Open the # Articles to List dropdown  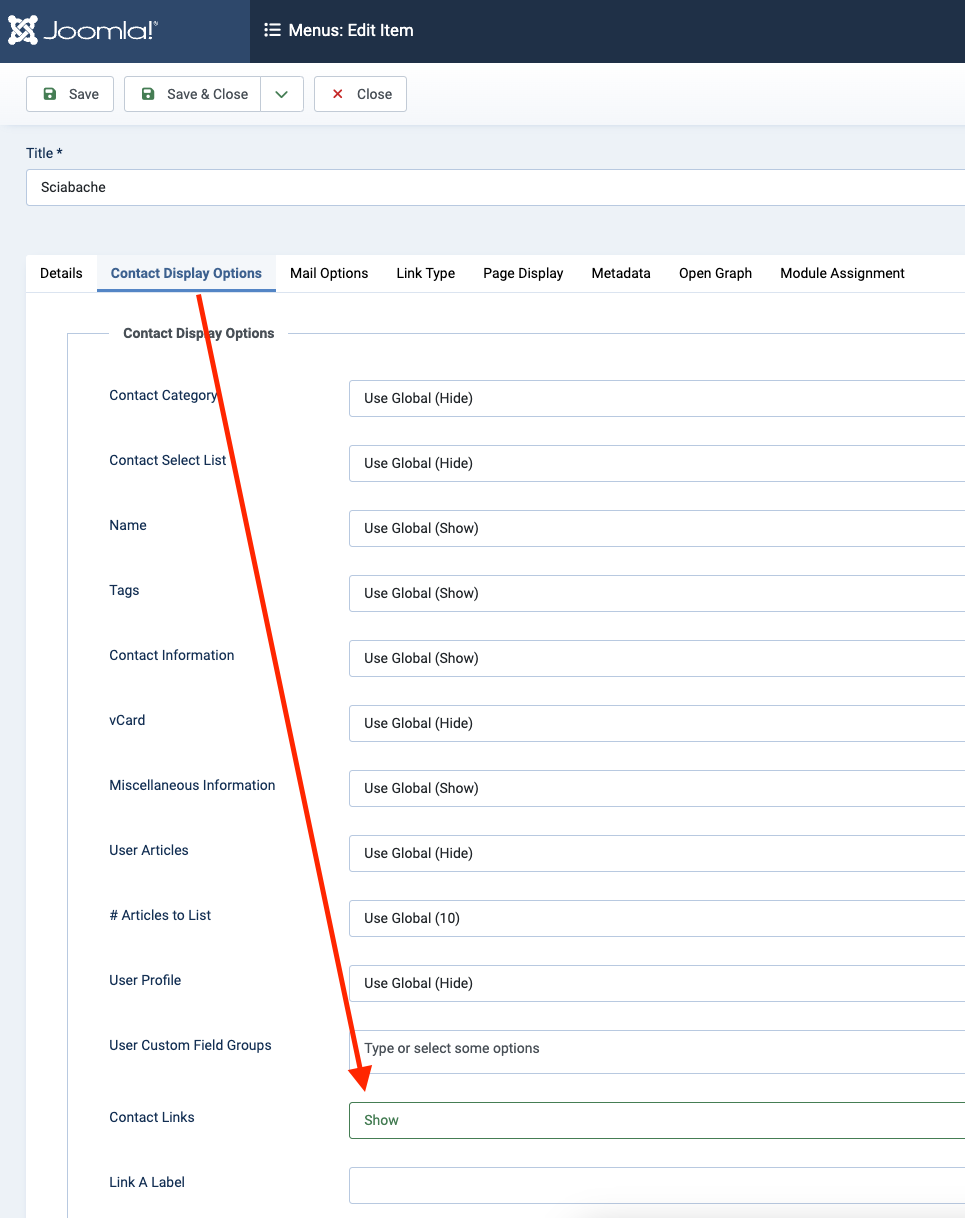tap(656, 918)
